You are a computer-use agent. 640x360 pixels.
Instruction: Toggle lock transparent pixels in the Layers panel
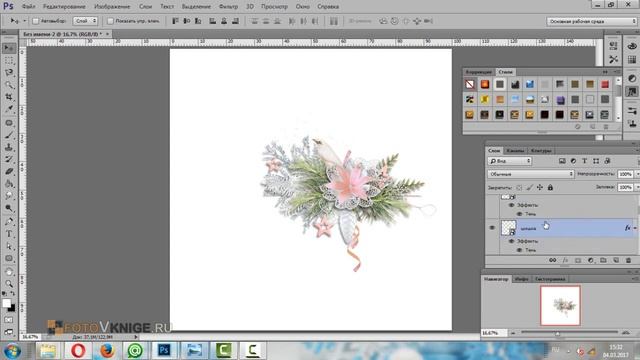(519, 187)
